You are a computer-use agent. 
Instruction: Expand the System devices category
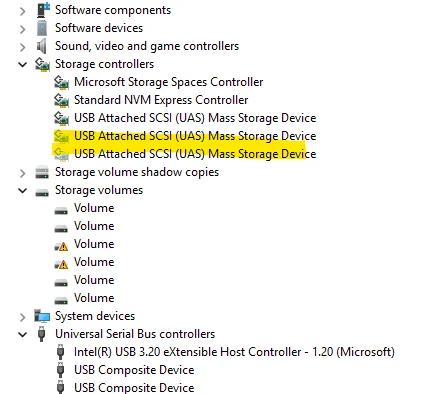point(23,317)
